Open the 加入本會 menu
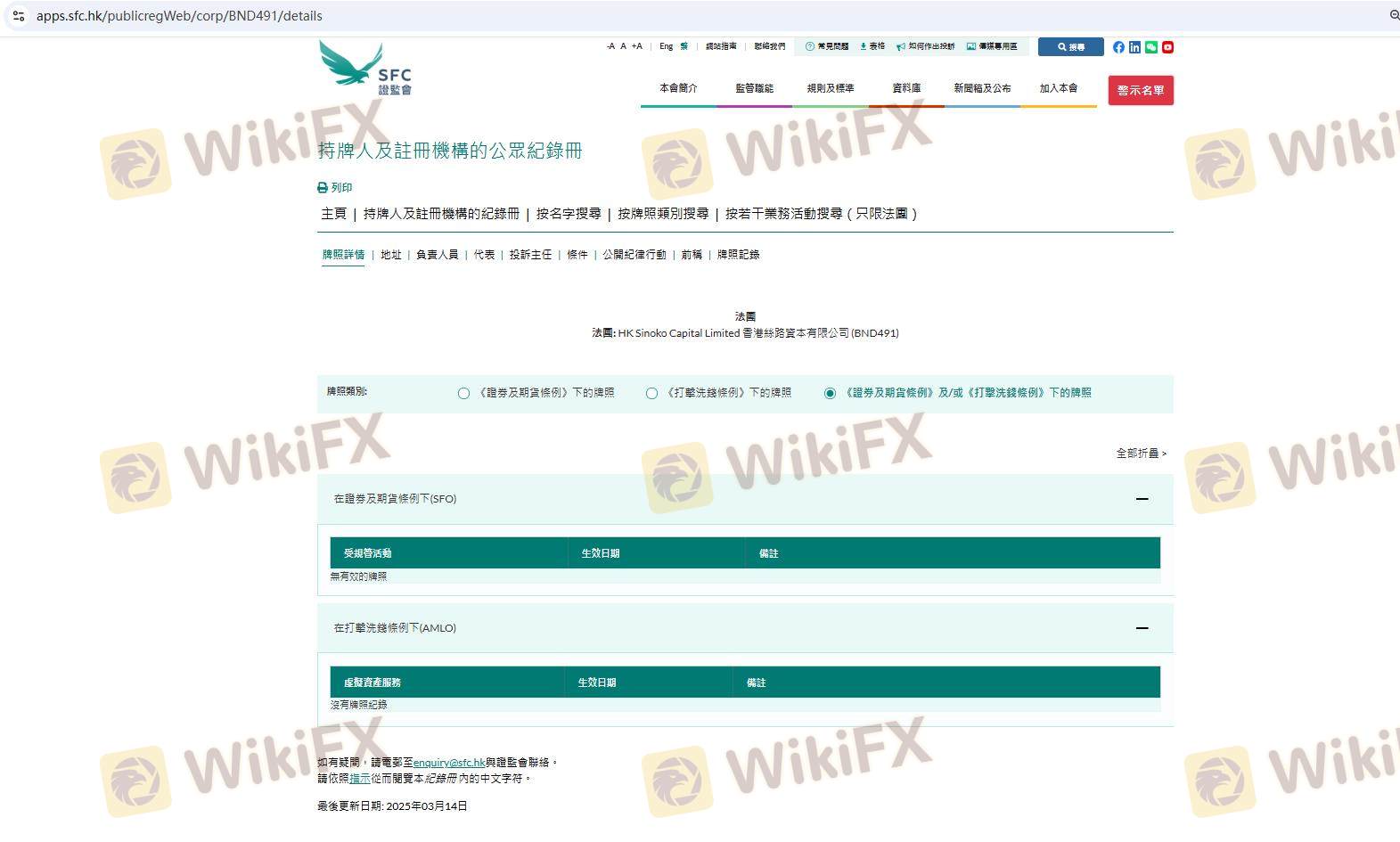The height and width of the screenshot is (842, 1400). [1059, 88]
